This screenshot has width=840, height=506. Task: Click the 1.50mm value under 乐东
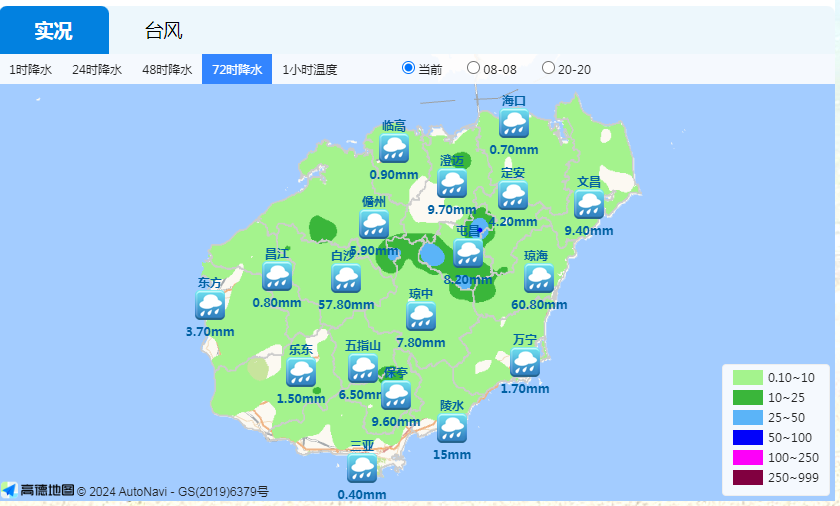pos(301,399)
